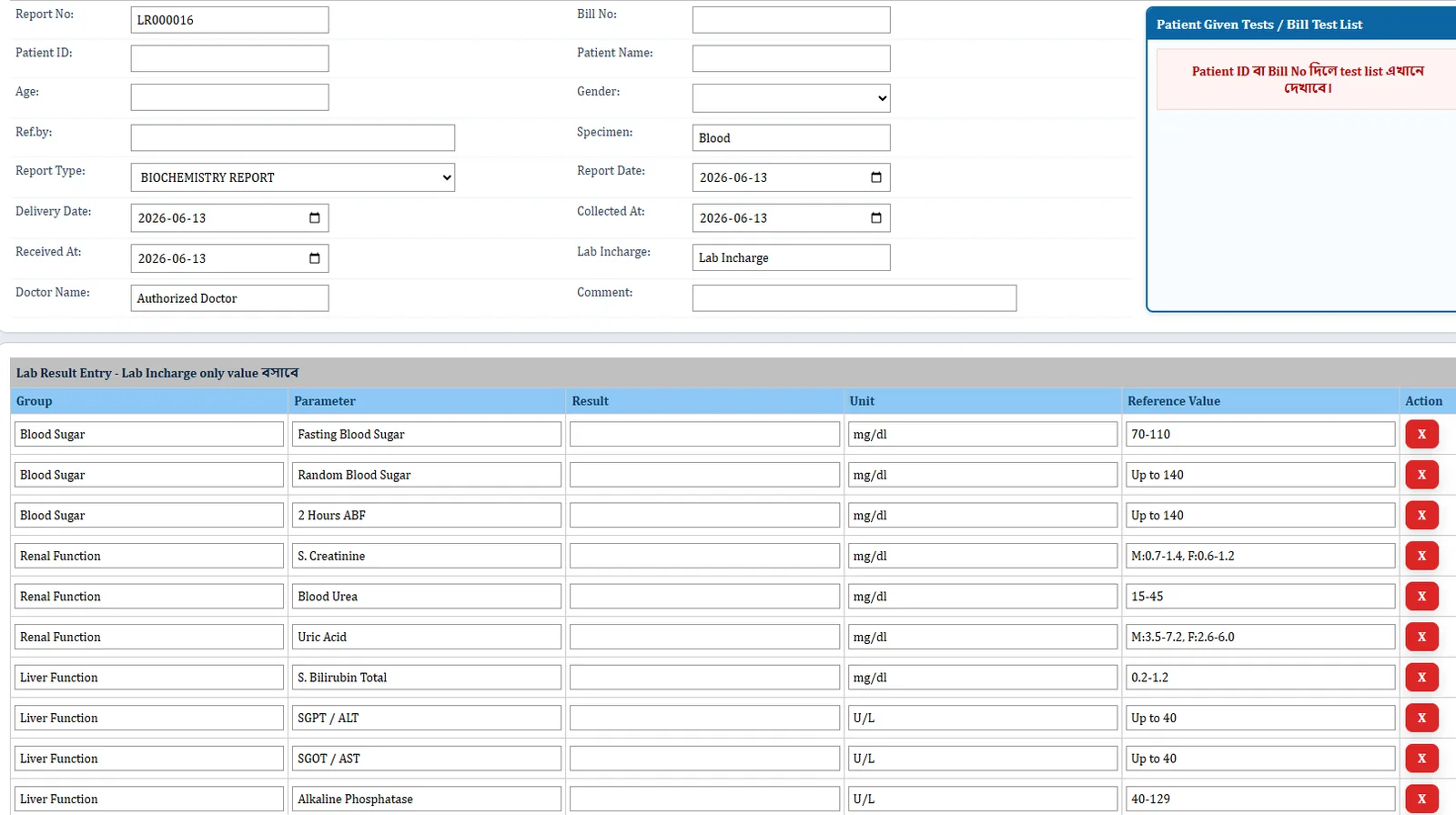1456x815 pixels.
Task: Focus Result field for 2 Hours ABF
Action: click(x=704, y=515)
